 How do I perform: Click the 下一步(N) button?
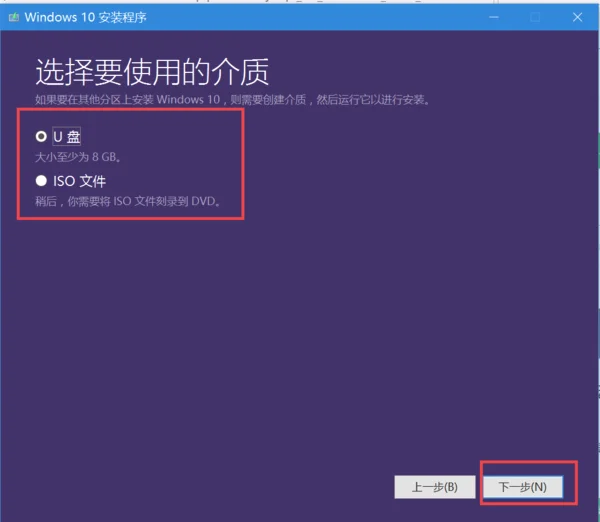[x=523, y=487]
